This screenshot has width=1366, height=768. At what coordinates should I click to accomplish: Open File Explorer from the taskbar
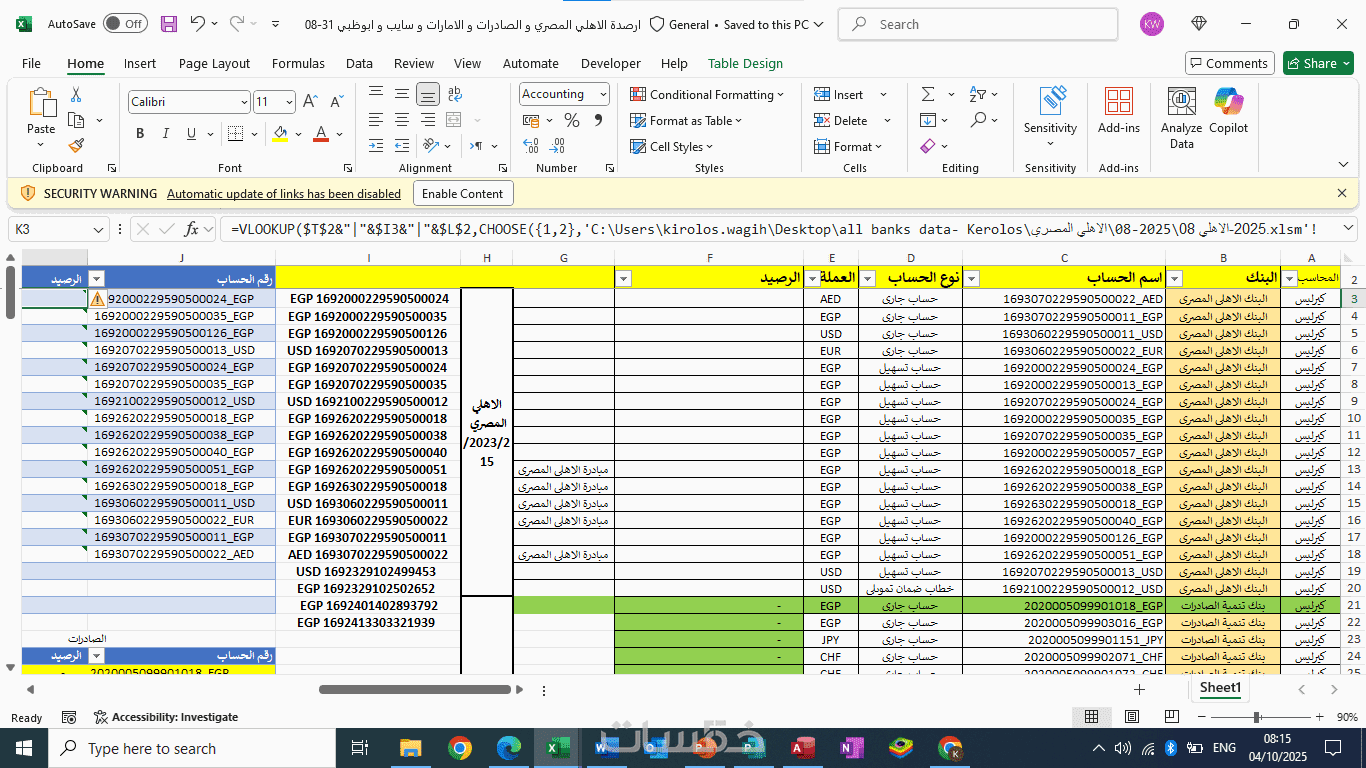coord(411,748)
